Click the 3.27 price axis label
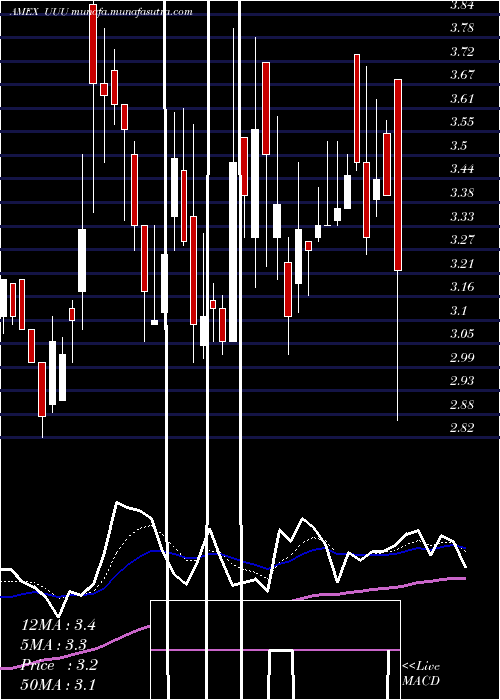The width and height of the screenshot is (500, 700). (462, 240)
